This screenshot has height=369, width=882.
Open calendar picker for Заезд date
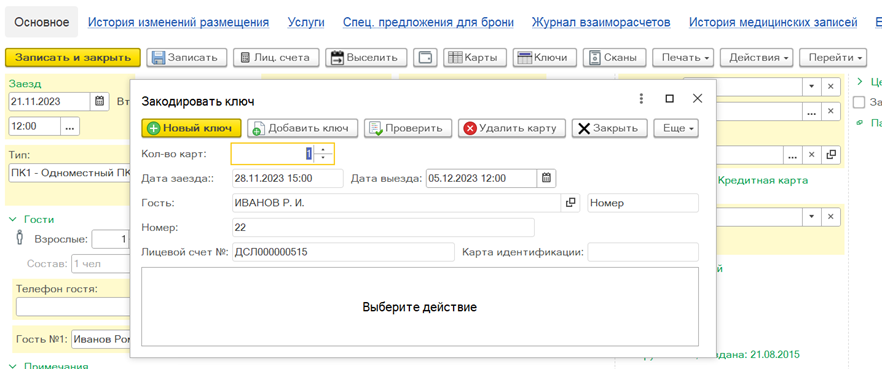(x=99, y=102)
